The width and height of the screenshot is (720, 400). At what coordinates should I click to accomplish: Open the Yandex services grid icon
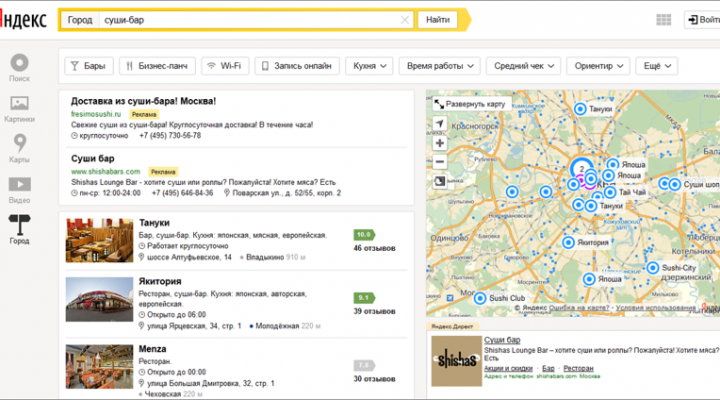click(x=664, y=20)
